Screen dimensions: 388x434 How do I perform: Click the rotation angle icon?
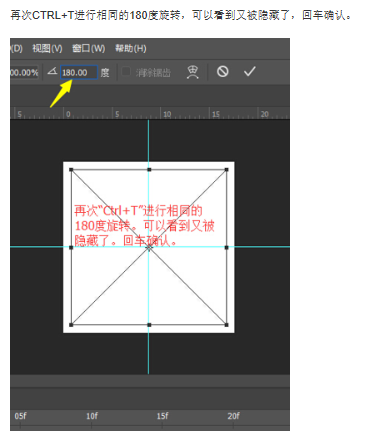(52, 71)
